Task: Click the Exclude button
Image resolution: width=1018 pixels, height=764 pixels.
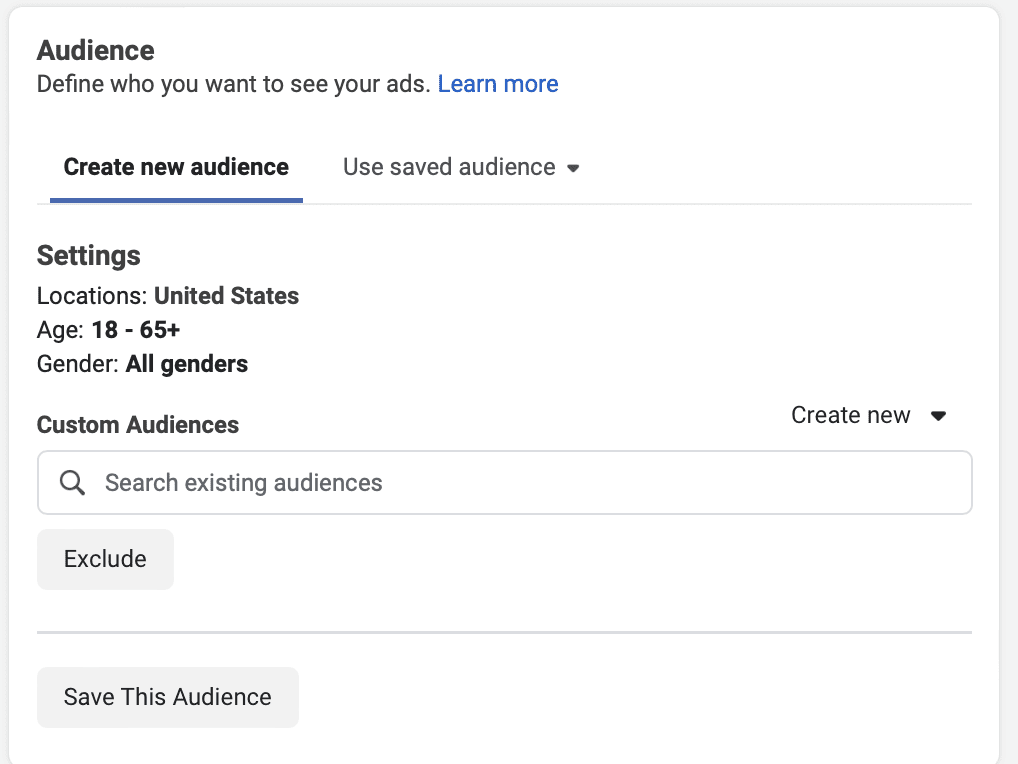Action: [x=105, y=559]
